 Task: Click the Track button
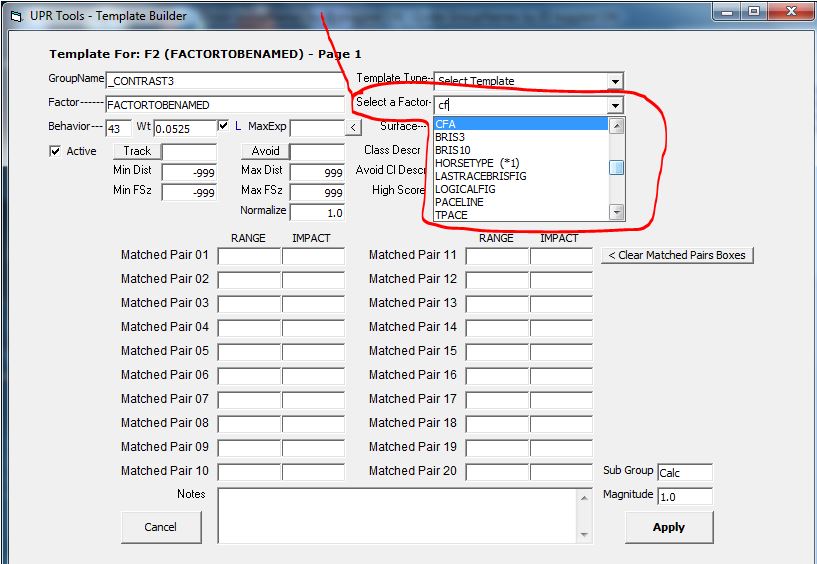point(137,151)
